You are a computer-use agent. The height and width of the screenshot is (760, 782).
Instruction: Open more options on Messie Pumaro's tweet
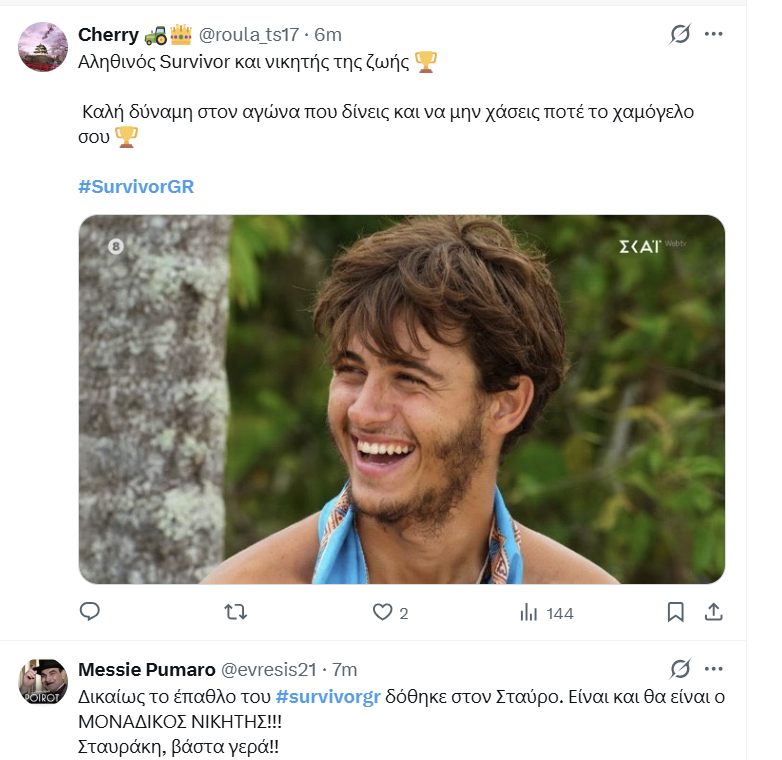714,669
